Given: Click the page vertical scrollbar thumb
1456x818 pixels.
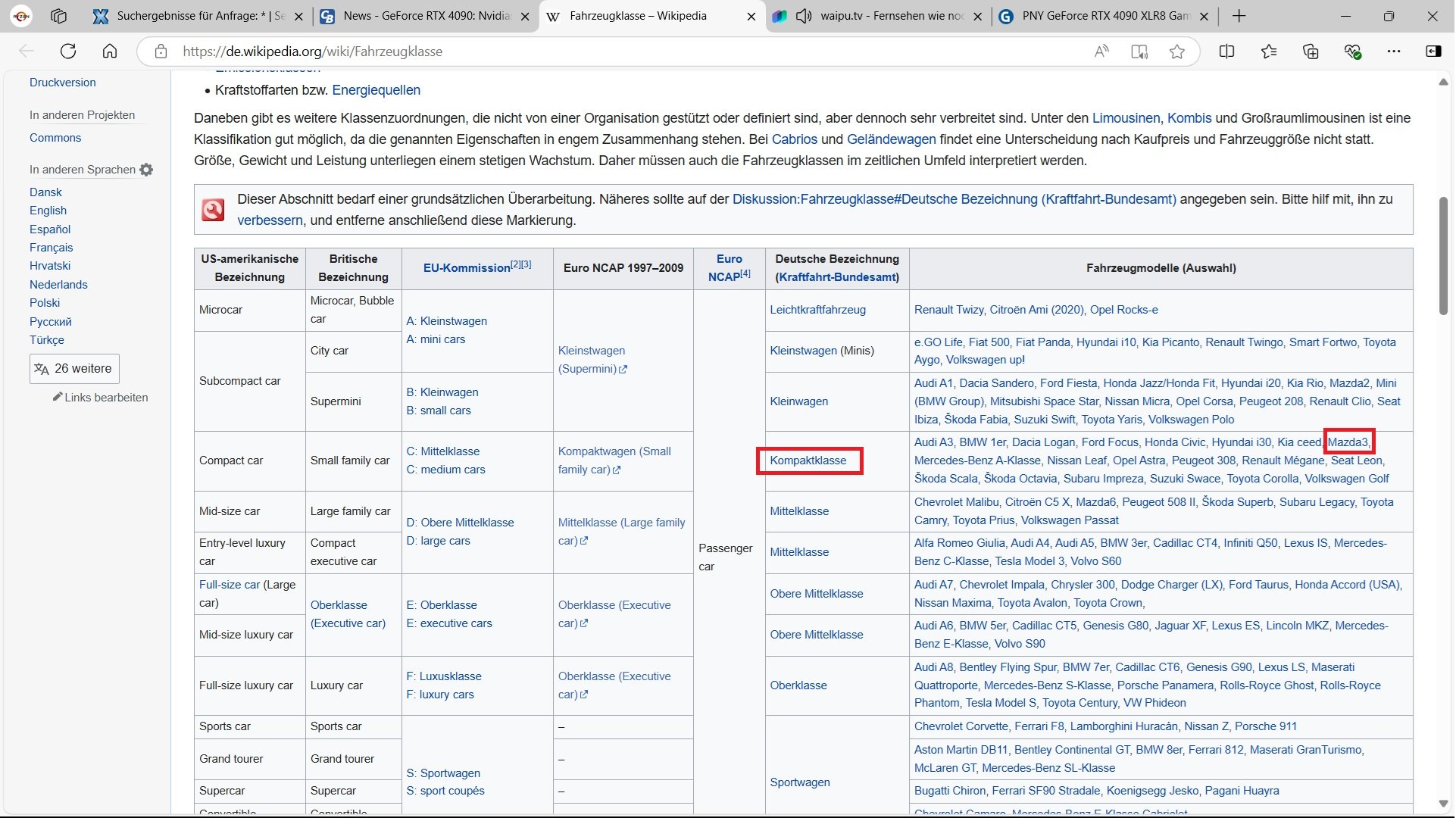Looking at the screenshot, I should 1443,256.
